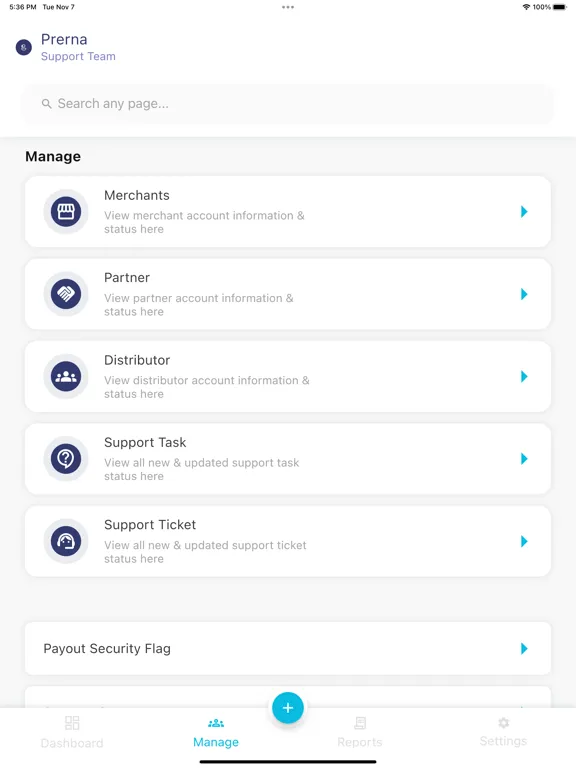This screenshot has height=768, width=576.
Task: Expand Partner using its blue arrow
Action: coord(524,294)
